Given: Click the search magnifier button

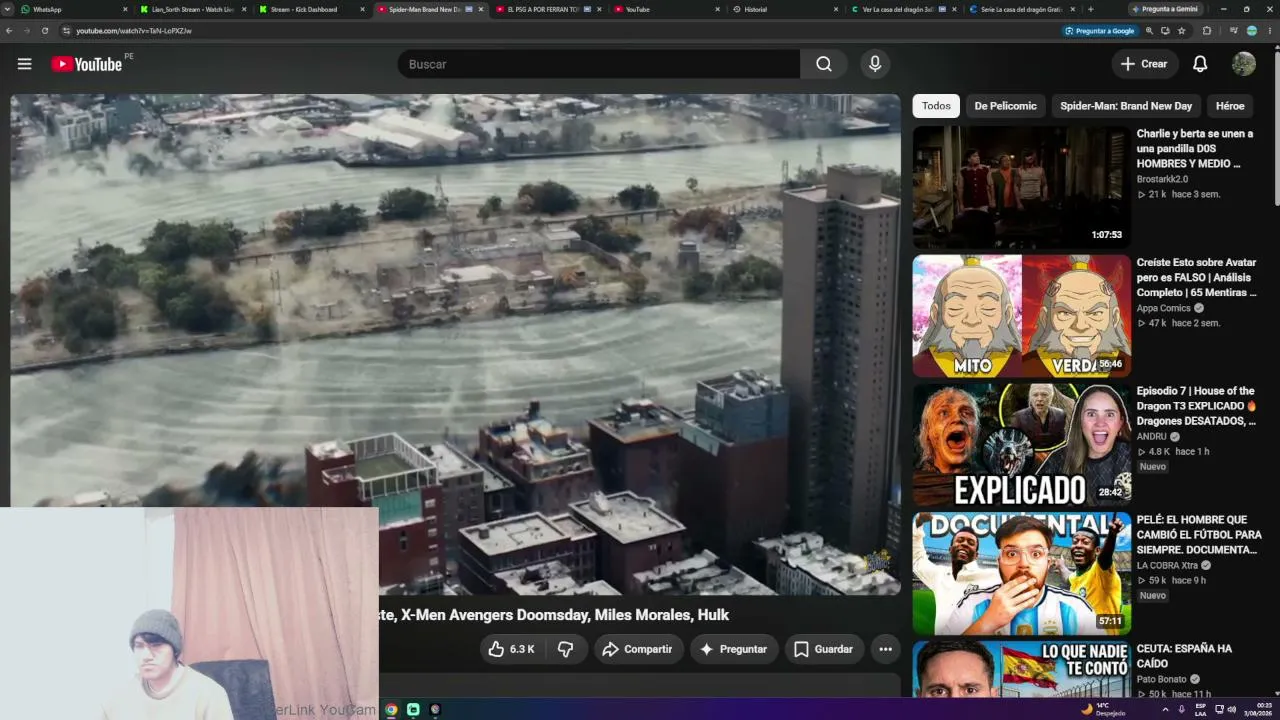Looking at the screenshot, I should coord(824,64).
